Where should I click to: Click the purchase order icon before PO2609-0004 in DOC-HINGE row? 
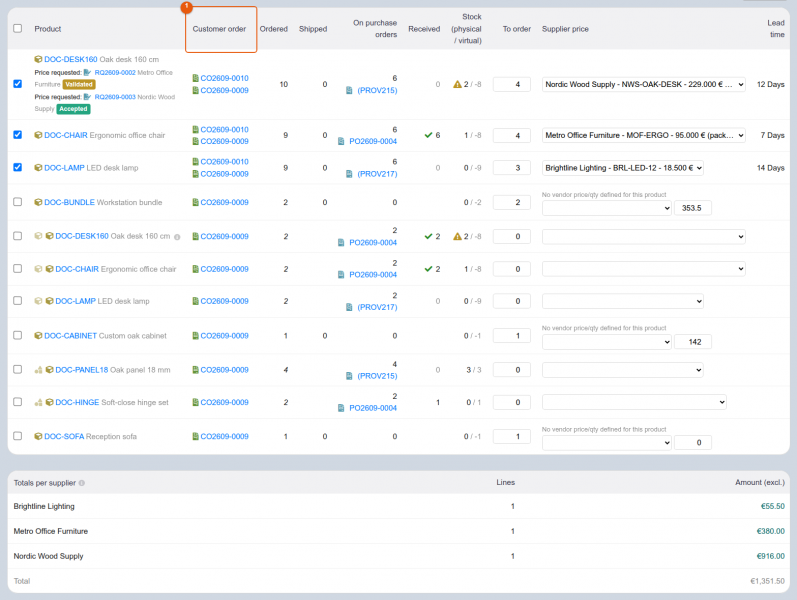pyautogui.click(x=341, y=408)
